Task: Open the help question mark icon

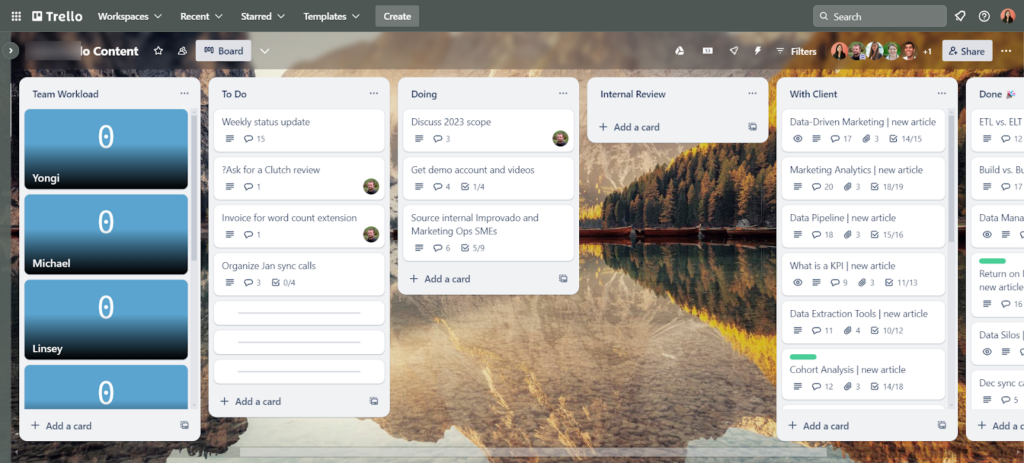Action: click(x=984, y=16)
